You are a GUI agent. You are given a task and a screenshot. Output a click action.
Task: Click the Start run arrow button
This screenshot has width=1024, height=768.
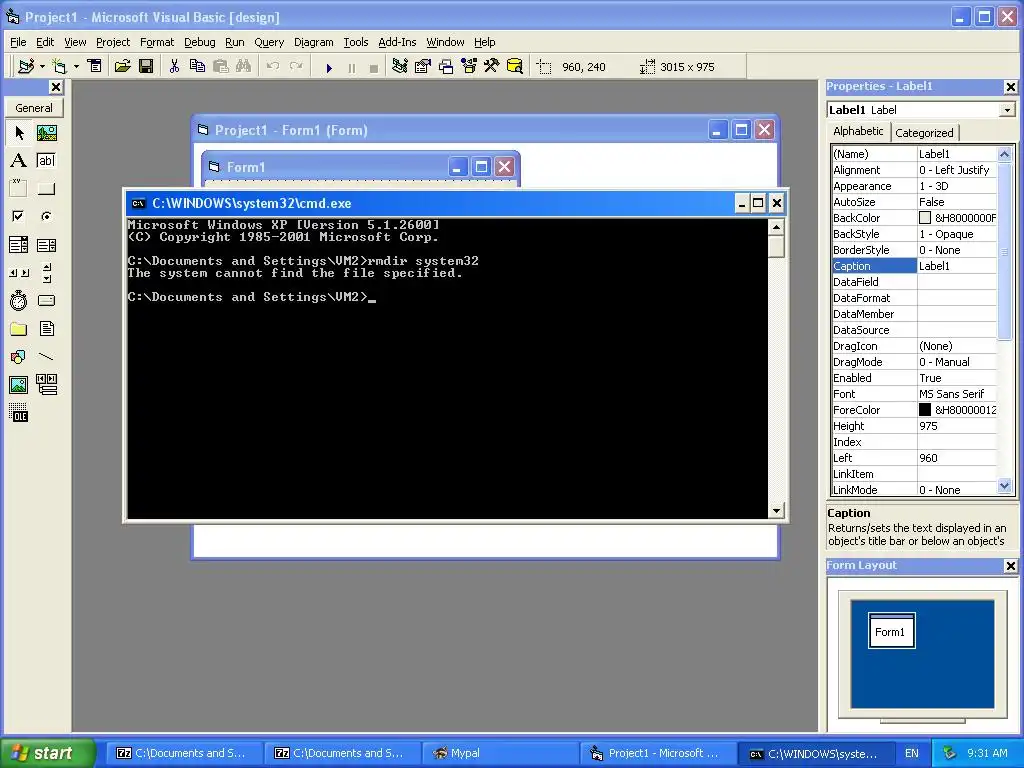(x=329, y=67)
